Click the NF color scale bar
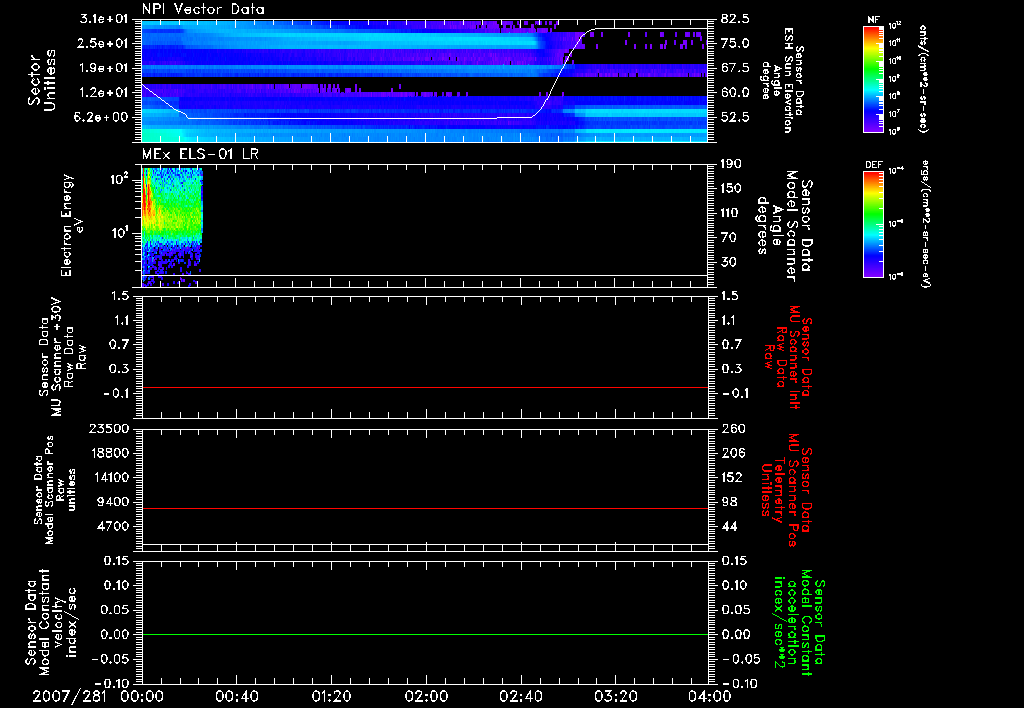Screen dimensions: 1024x708 click(874, 79)
